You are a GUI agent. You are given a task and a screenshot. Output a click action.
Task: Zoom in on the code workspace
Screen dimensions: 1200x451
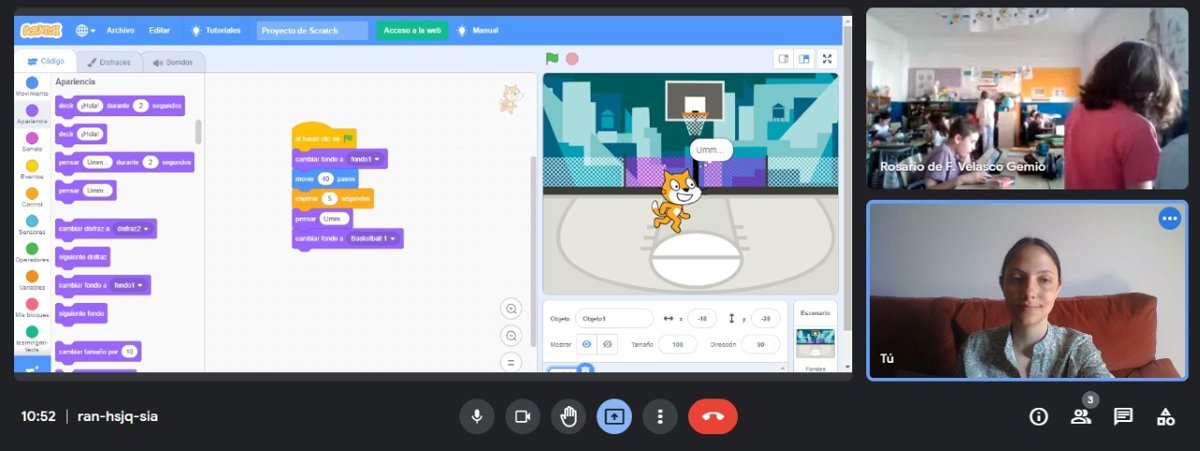click(512, 309)
